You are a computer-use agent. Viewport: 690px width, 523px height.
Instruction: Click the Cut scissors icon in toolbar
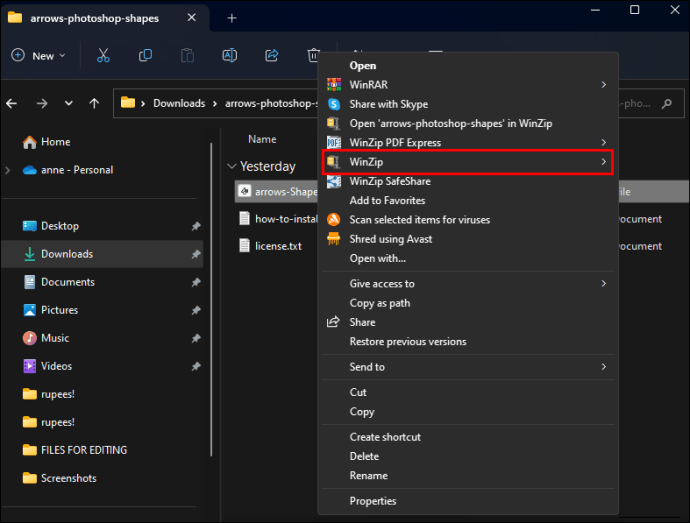click(102, 56)
